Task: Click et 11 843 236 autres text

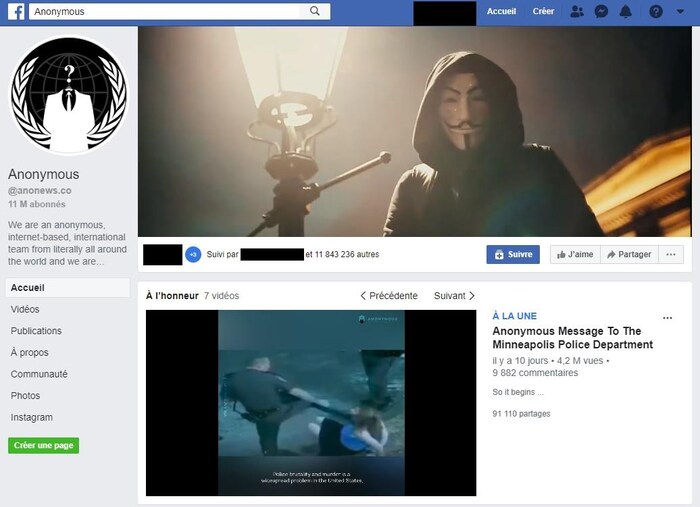Action: (x=342, y=254)
